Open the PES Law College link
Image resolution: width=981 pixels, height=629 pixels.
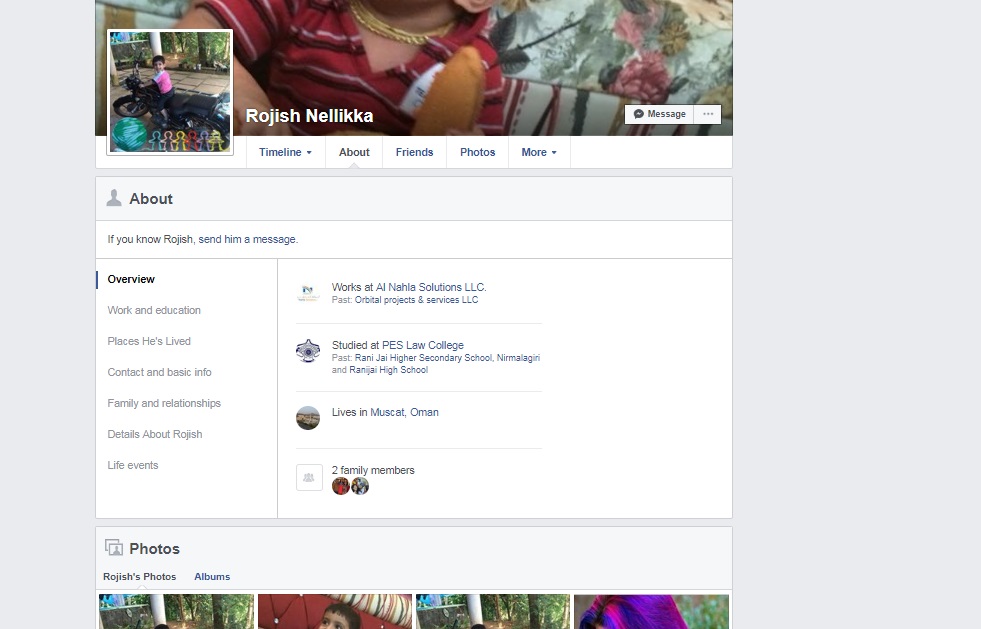[423, 345]
